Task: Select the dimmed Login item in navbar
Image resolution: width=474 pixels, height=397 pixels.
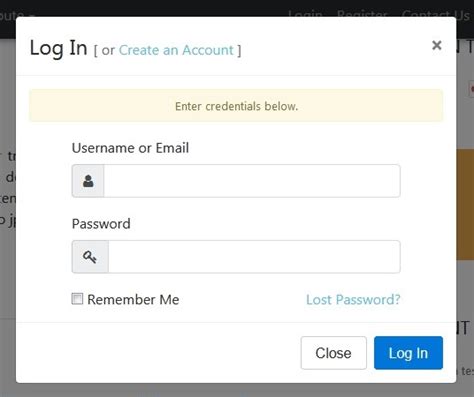Action: tap(305, 15)
